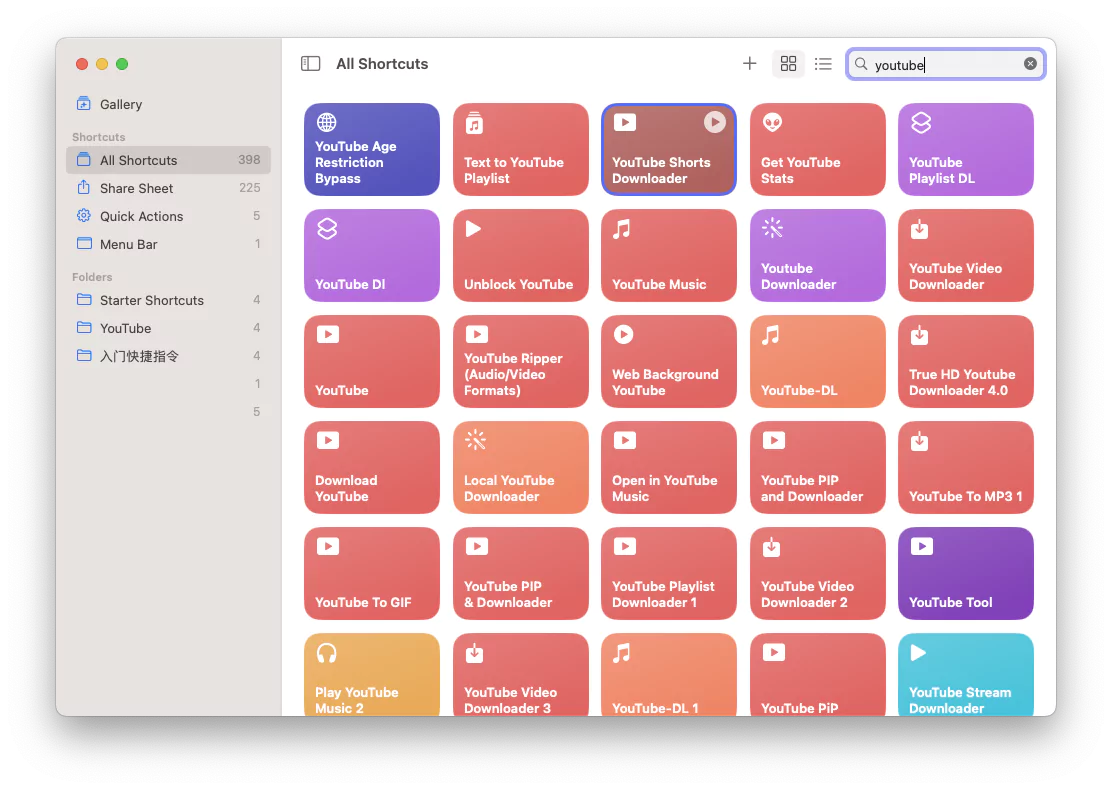1112x790 pixels.
Task: Open the YouTube To MP3 1 shortcut
Action: coord(965,467)
